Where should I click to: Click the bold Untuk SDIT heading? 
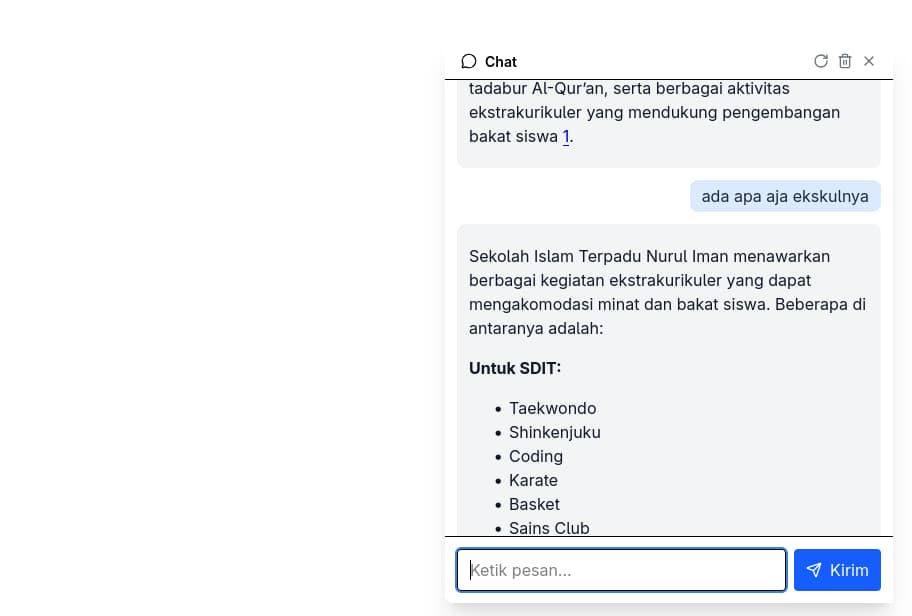coord(515,368)
